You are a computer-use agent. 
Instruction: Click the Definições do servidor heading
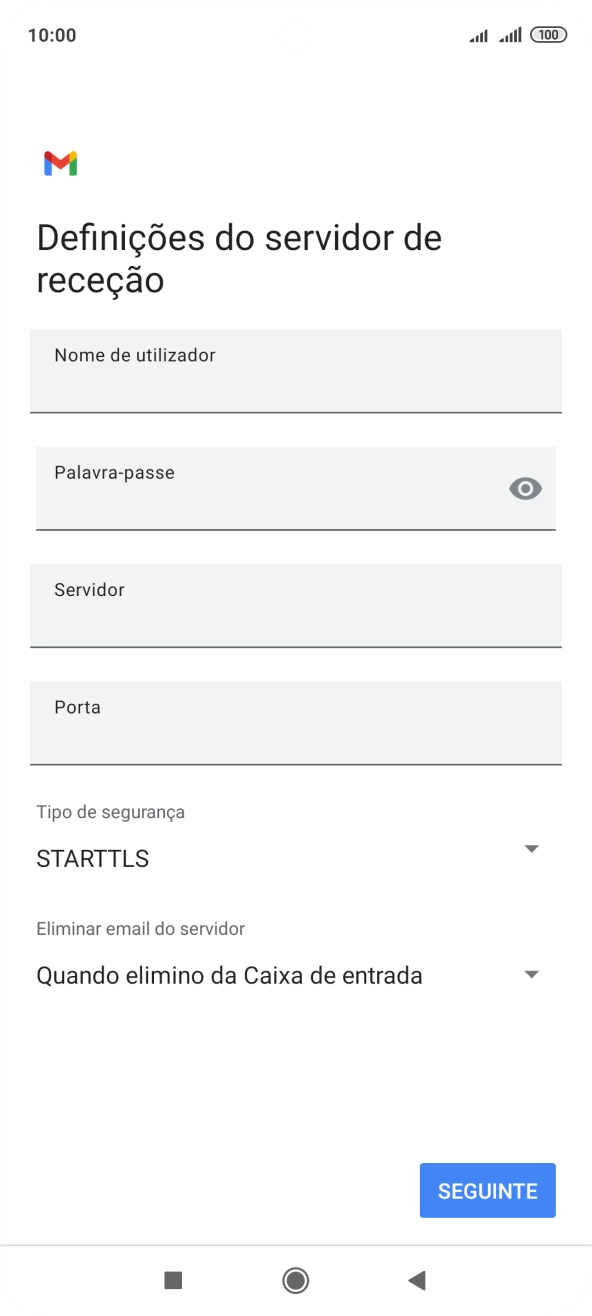(238, 258)
